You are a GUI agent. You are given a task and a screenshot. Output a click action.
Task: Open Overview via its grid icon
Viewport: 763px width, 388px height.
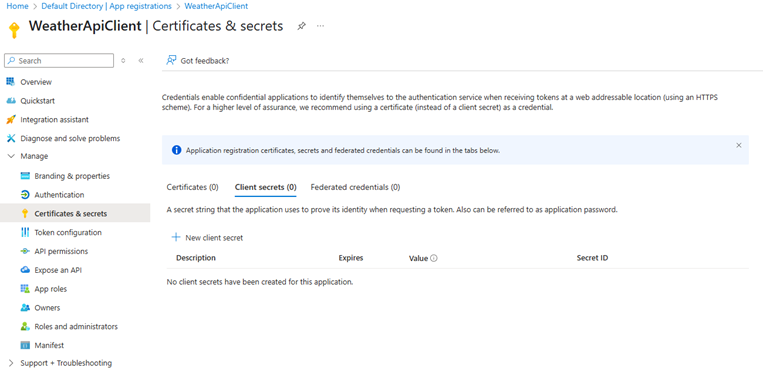pos(11,82)
